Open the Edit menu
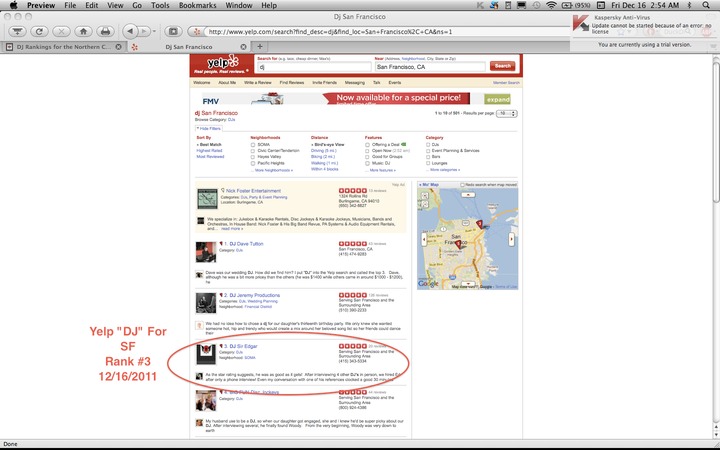Screen dimensions: 720x450 [x=91, y=6]
